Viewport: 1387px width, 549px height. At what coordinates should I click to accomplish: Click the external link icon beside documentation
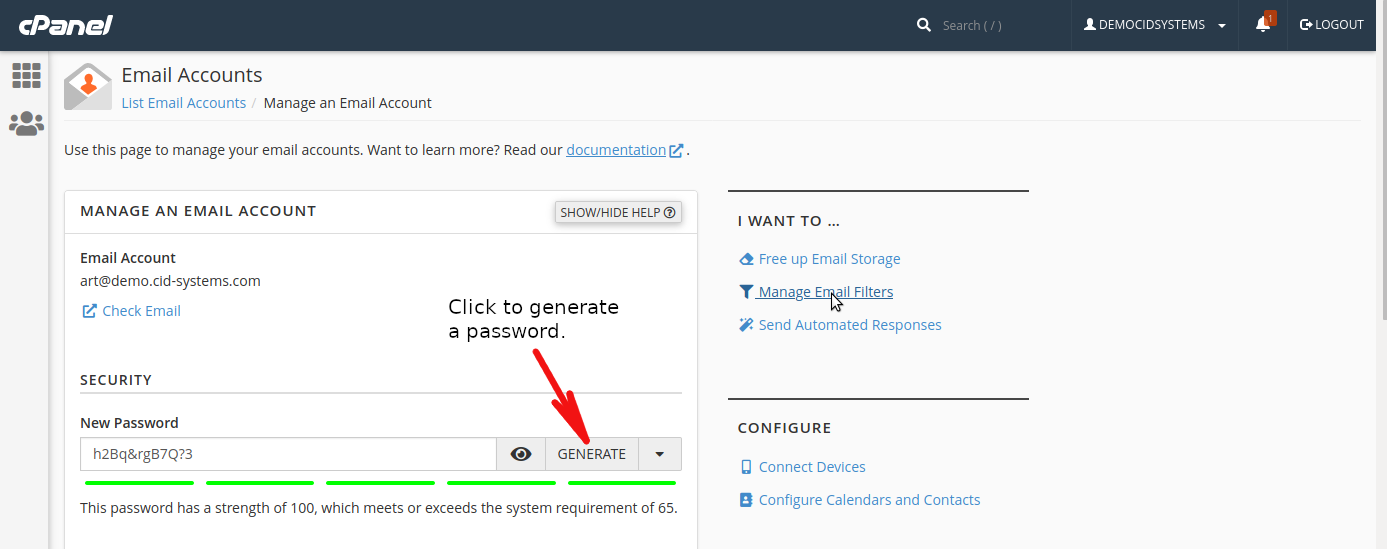coord(677,151)
